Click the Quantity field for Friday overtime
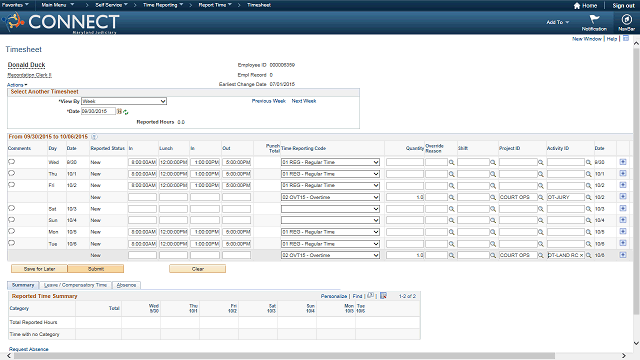The image size is (640, 360). tap(404, 197)
